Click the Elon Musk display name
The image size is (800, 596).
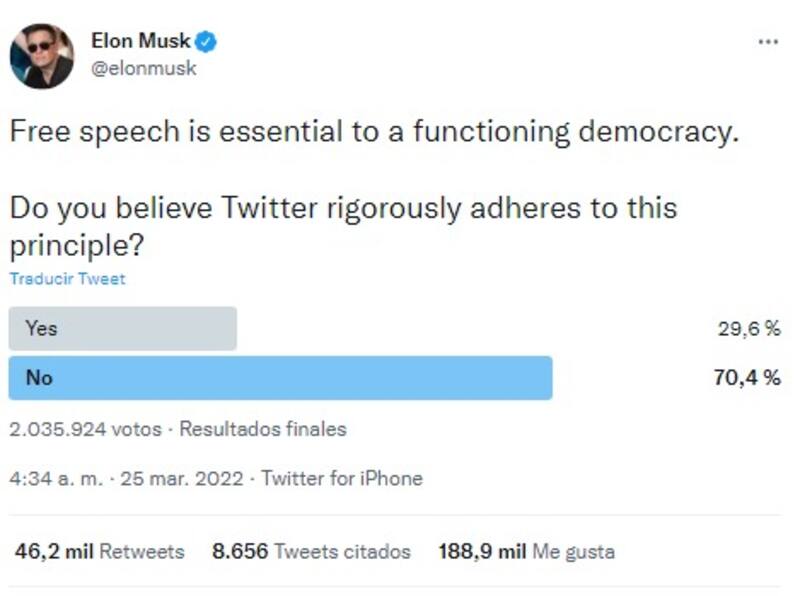pos(140,42)
